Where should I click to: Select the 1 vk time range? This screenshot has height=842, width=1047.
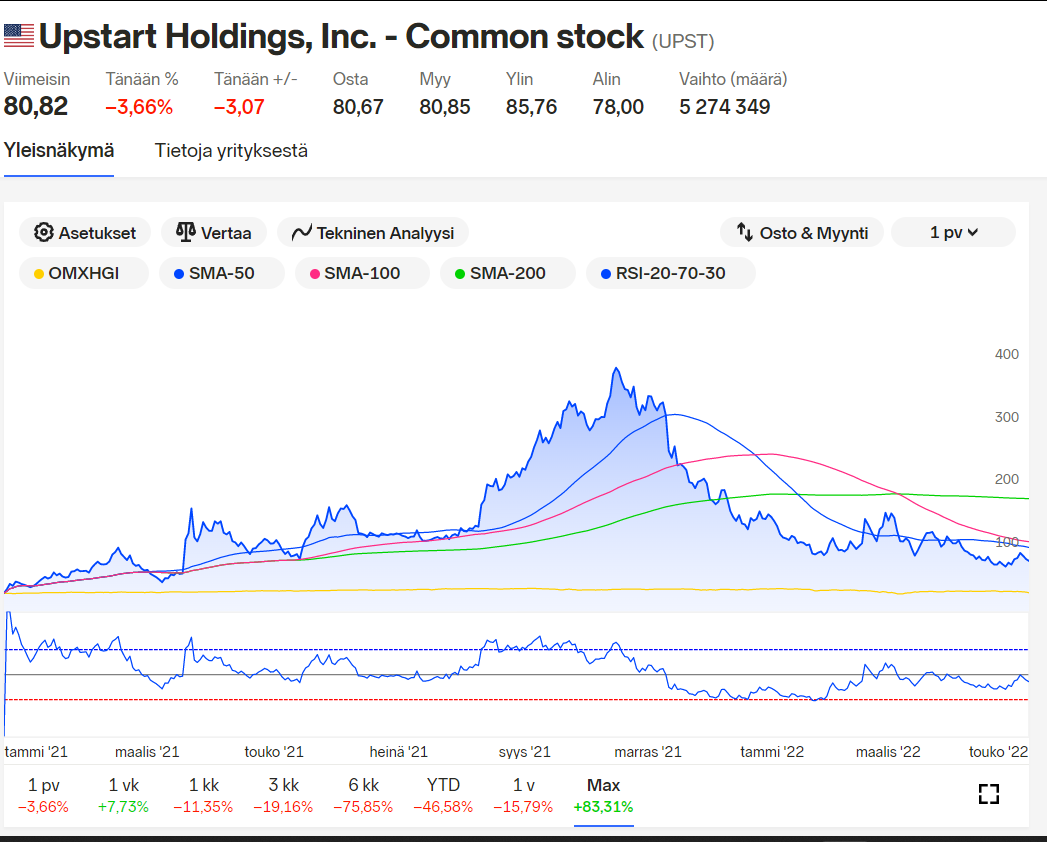click(x=124, y=795)
